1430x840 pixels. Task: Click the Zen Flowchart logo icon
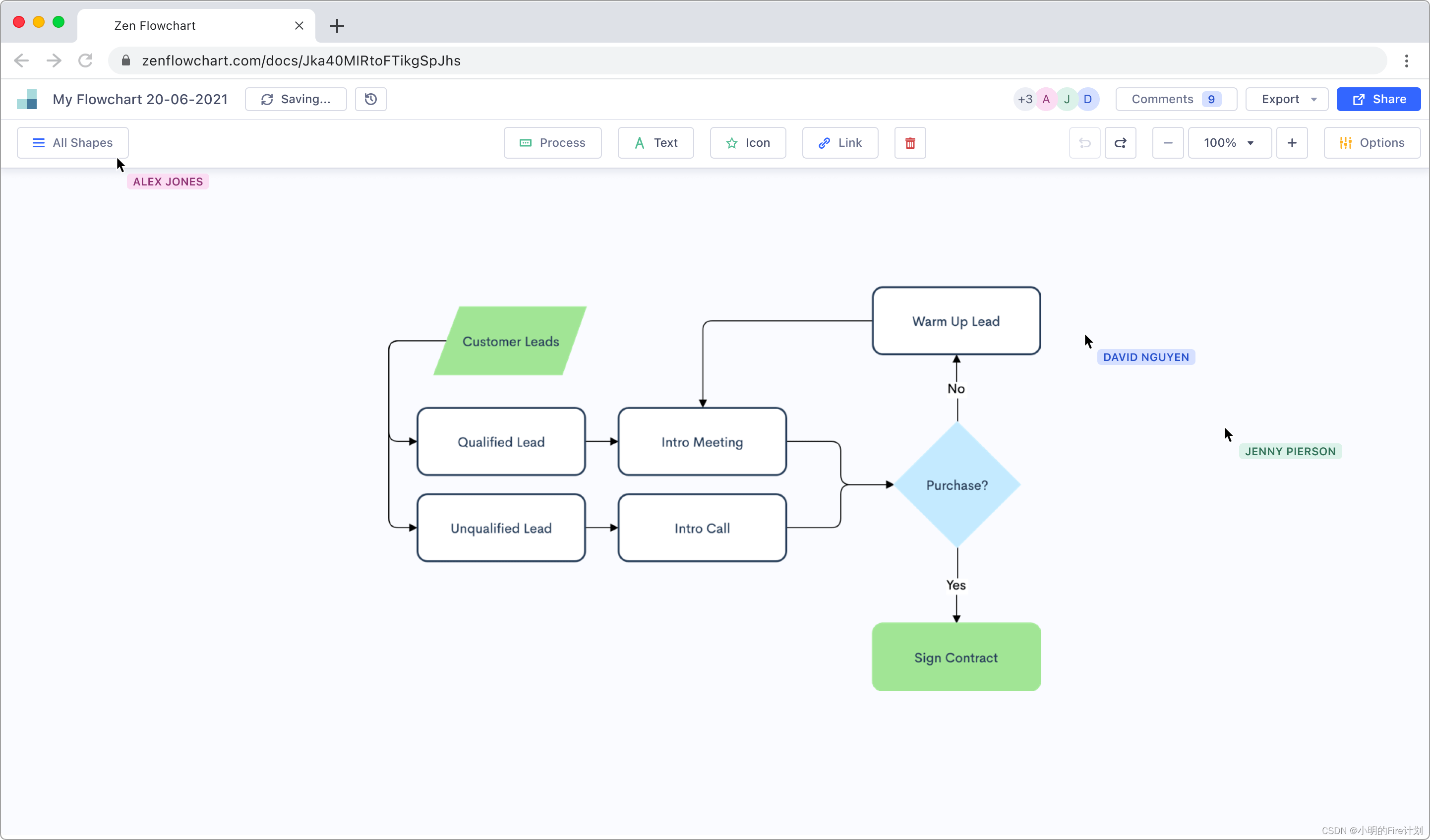(27, 99)
